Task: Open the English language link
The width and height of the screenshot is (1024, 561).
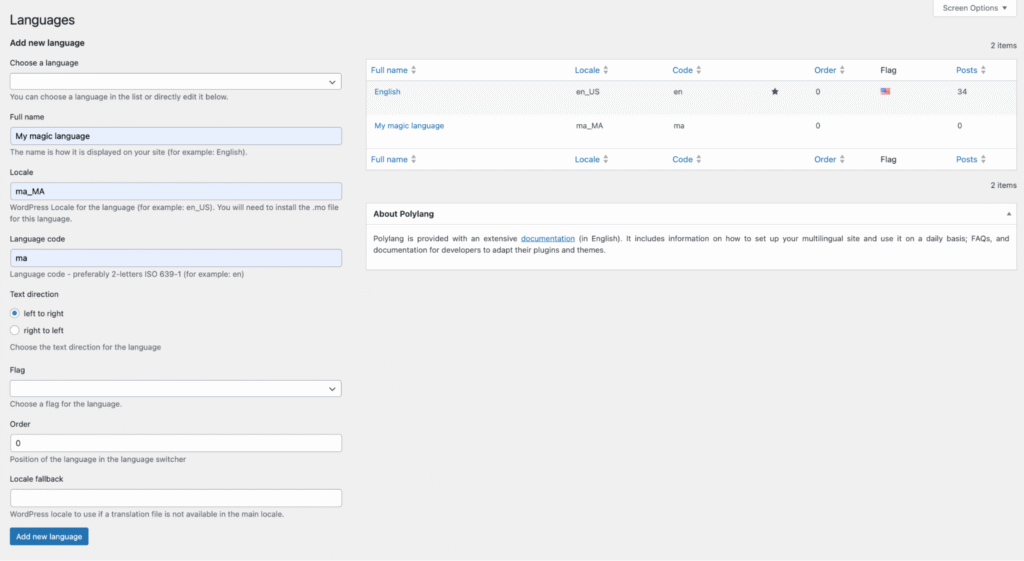Action: coord(387,91)
